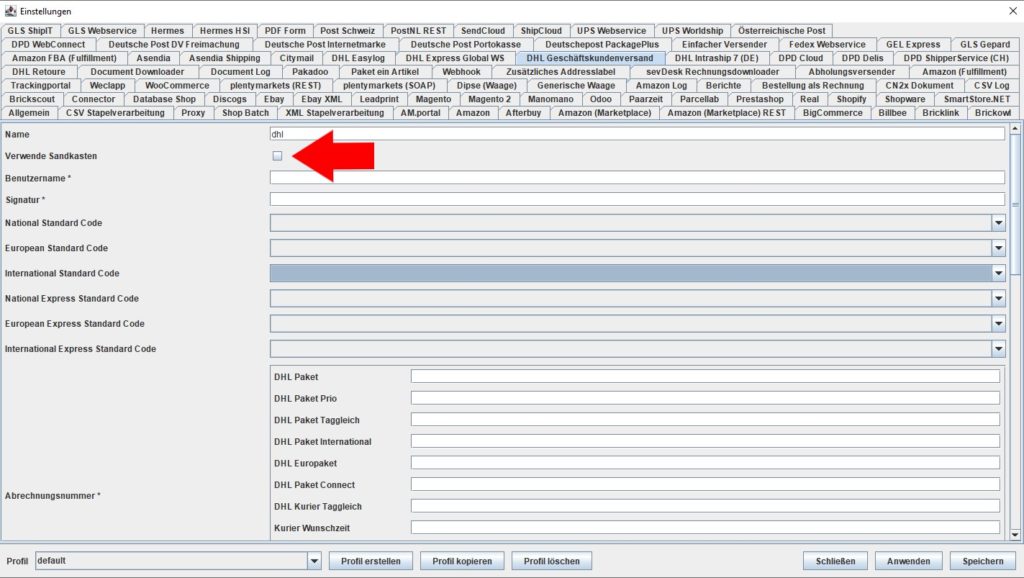Switch to the Shopify tab

(852, 99)
